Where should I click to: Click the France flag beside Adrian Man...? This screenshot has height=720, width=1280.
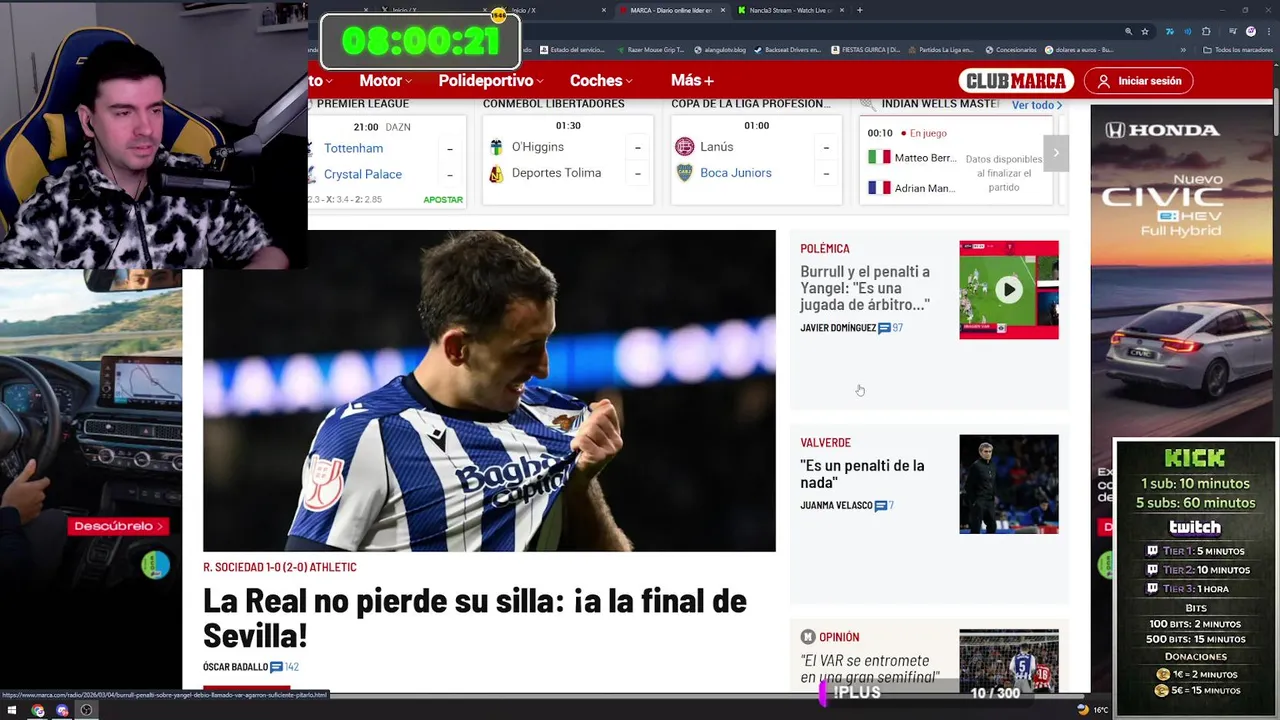(879, 188)
